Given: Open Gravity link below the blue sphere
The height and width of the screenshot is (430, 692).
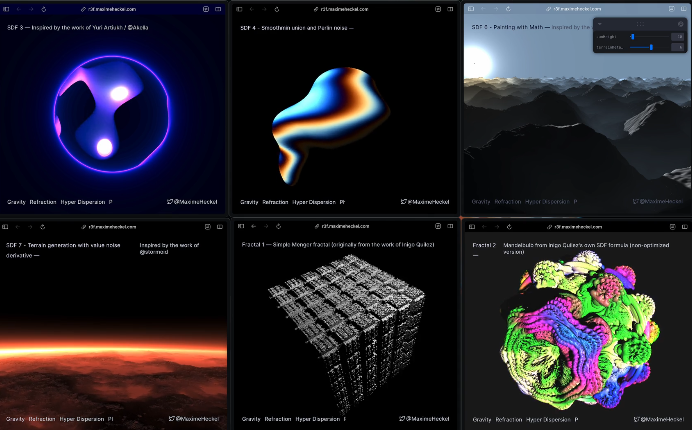Looking at the screenshot, I should 16,201.
